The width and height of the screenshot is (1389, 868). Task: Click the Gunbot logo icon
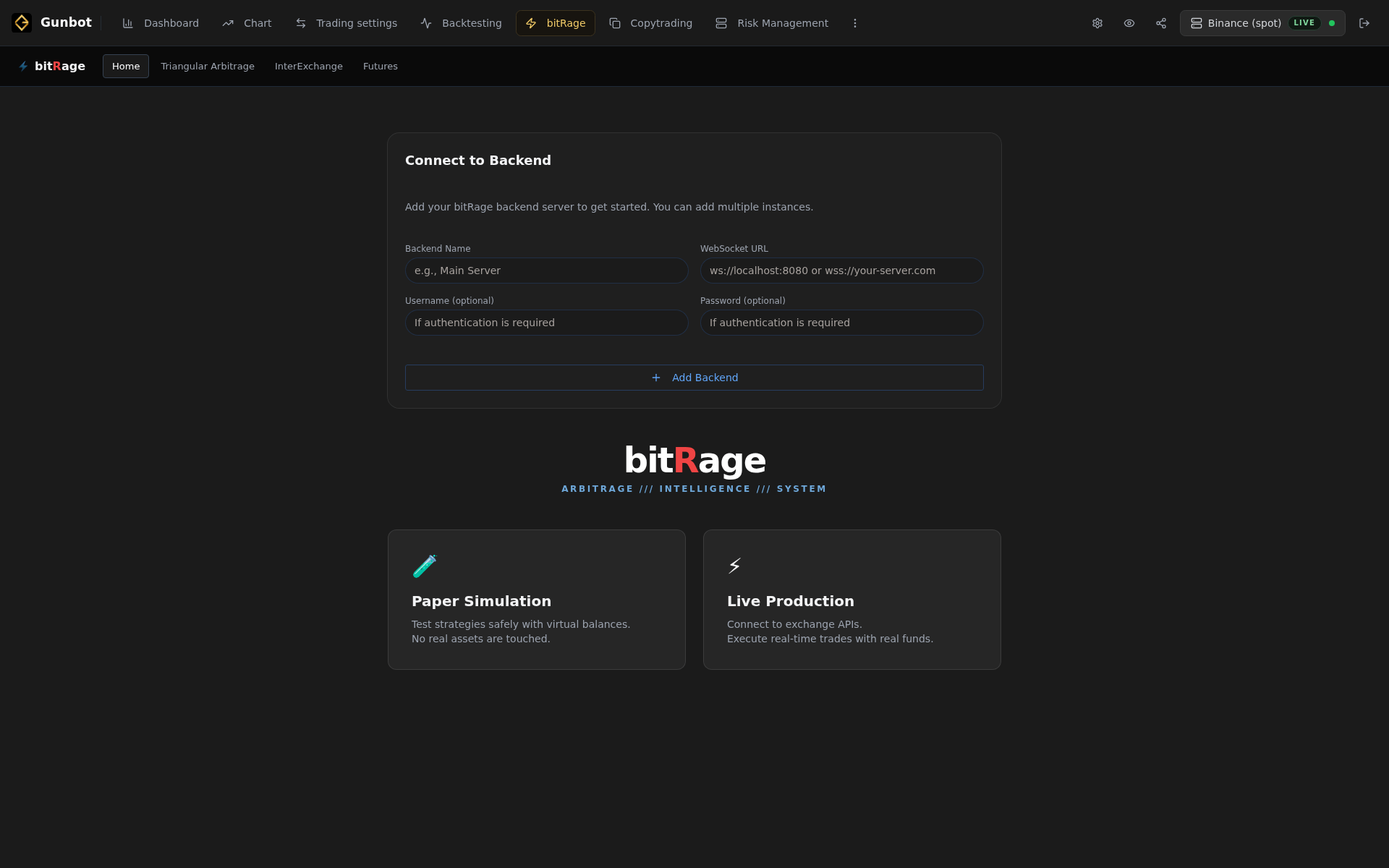click(x=22, y=22)
